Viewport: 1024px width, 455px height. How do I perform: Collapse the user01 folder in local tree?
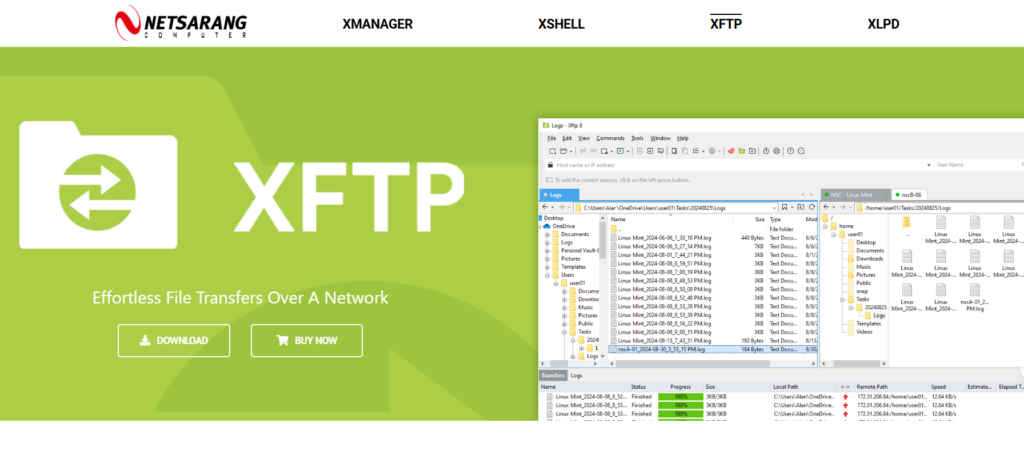[555, 283]
